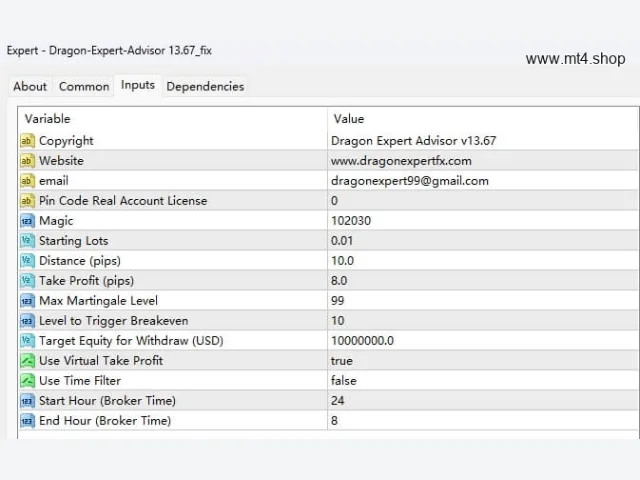Select the End Hour (Broker Time) name
The width and height of the screenshot is (640, 480).
[105, 421]
